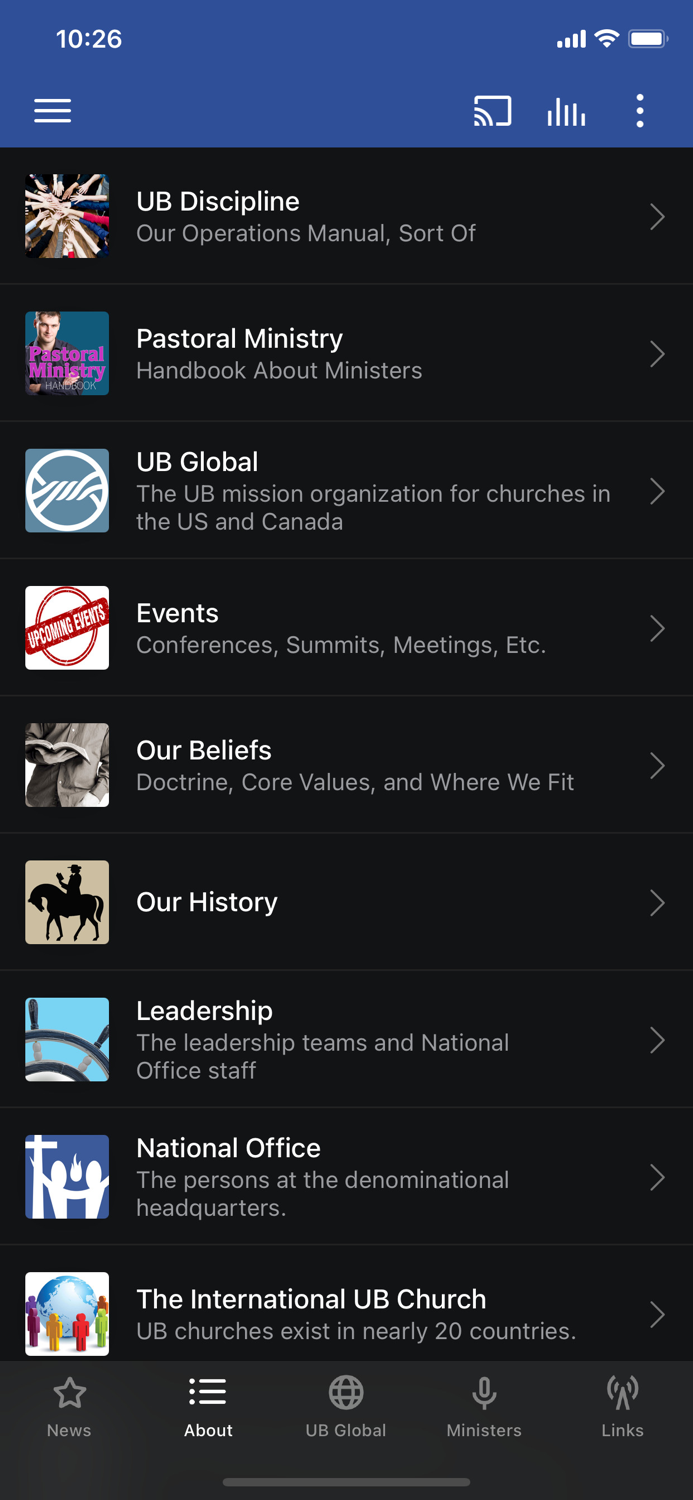
Task: Open the hamburger navigation menu
Action: pos(52,111)
